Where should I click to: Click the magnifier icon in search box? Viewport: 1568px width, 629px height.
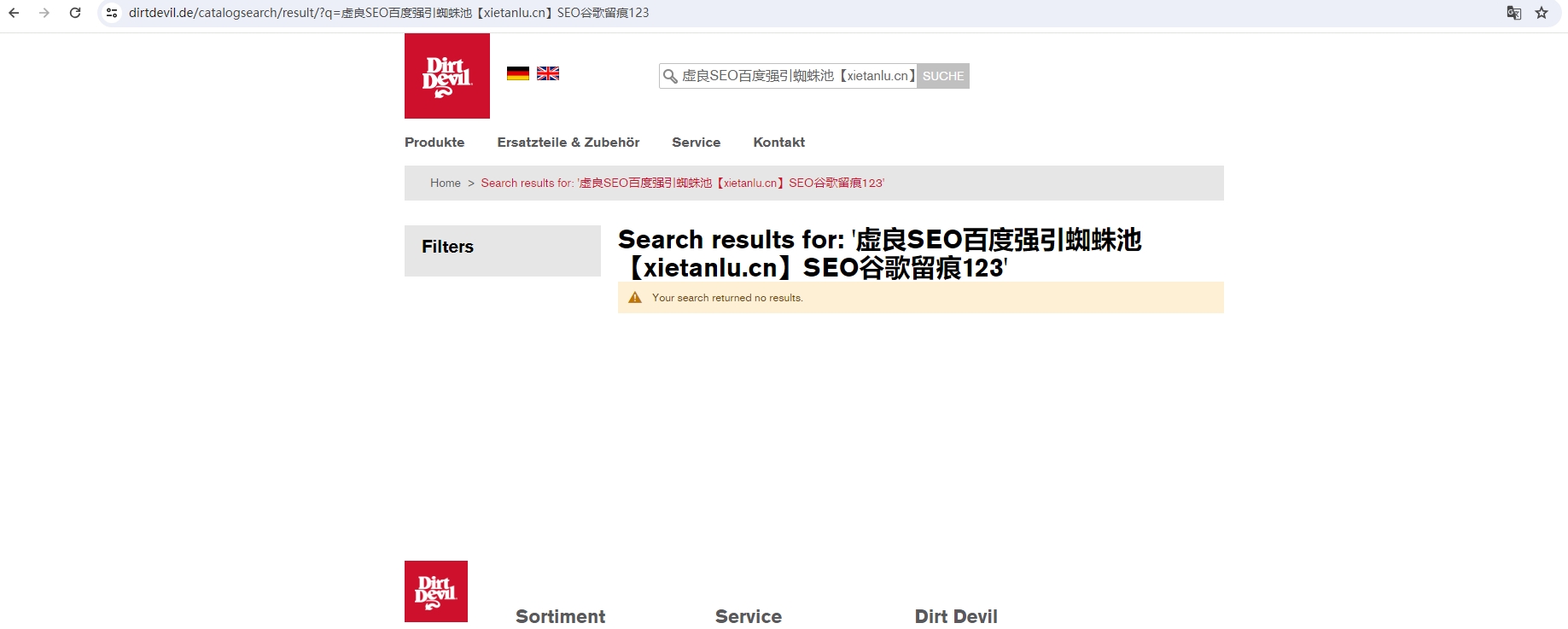[671, 77]
